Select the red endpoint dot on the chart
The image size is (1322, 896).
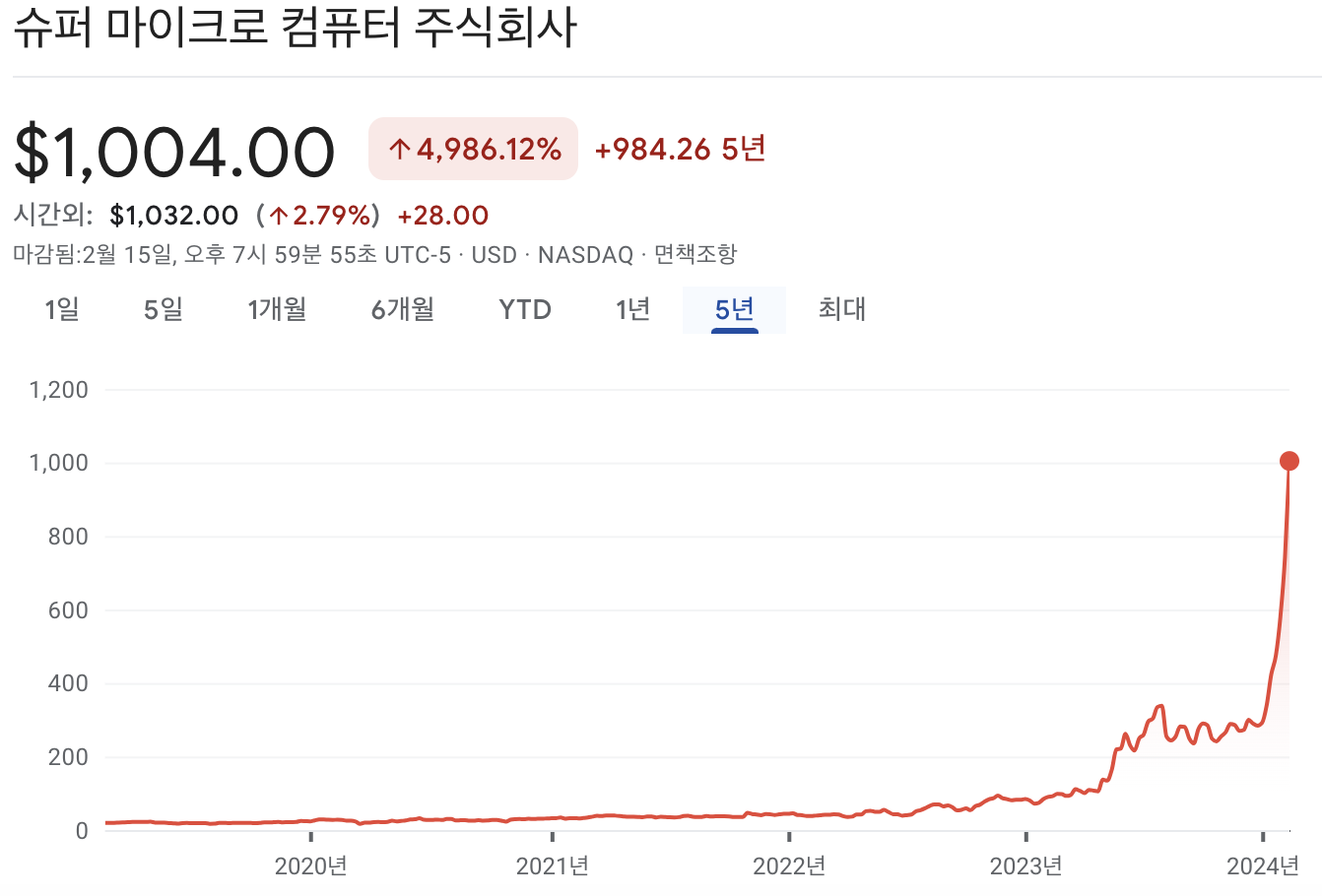pyautogui.click(x=1289, y=459)
